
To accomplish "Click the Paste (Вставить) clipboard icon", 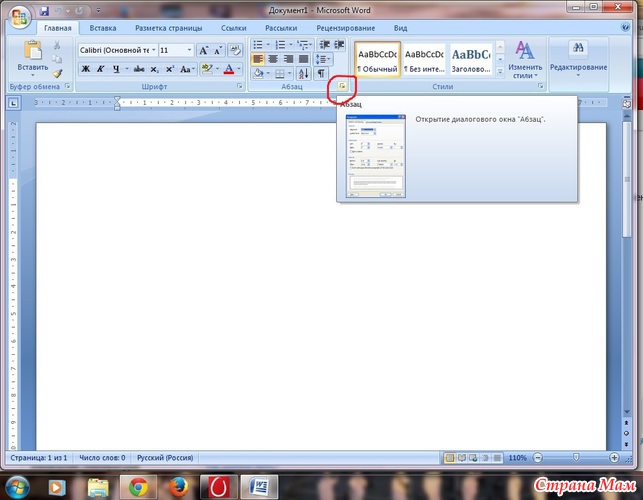I will pos(33,50).
